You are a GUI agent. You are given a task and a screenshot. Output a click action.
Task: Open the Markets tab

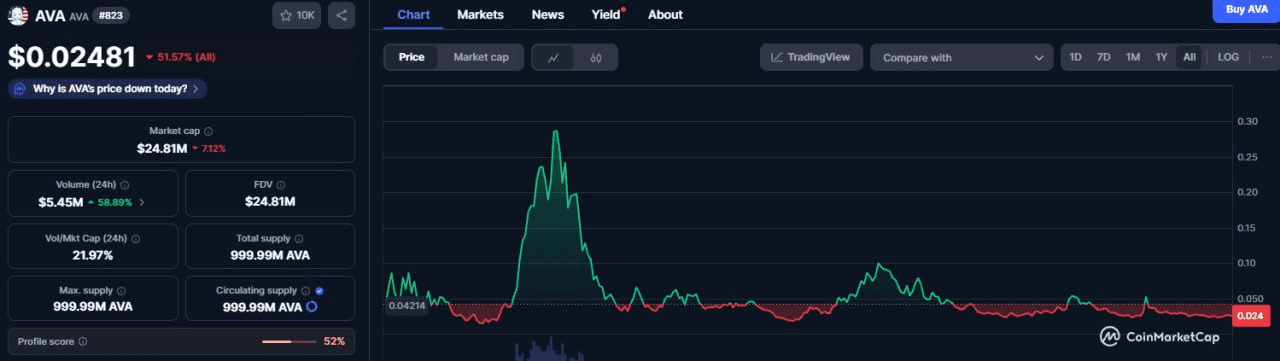[480, 15]
